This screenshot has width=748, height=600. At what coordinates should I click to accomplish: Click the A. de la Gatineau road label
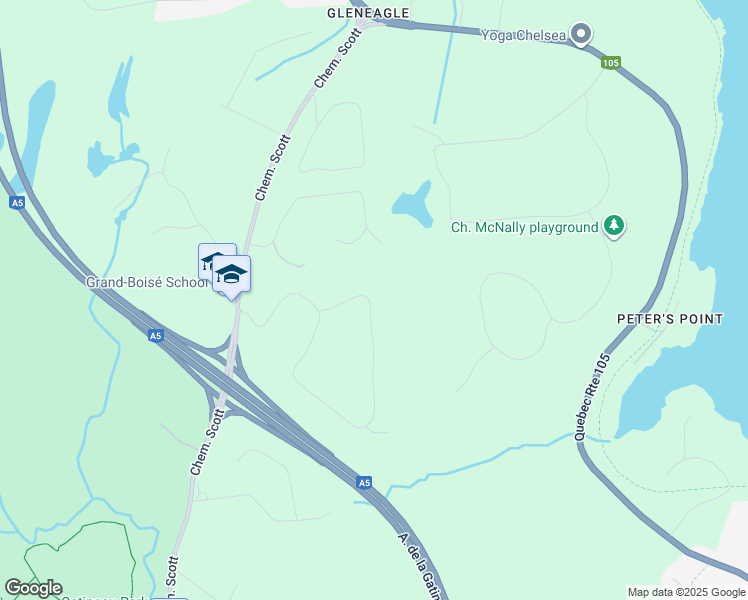click(420, 566)
